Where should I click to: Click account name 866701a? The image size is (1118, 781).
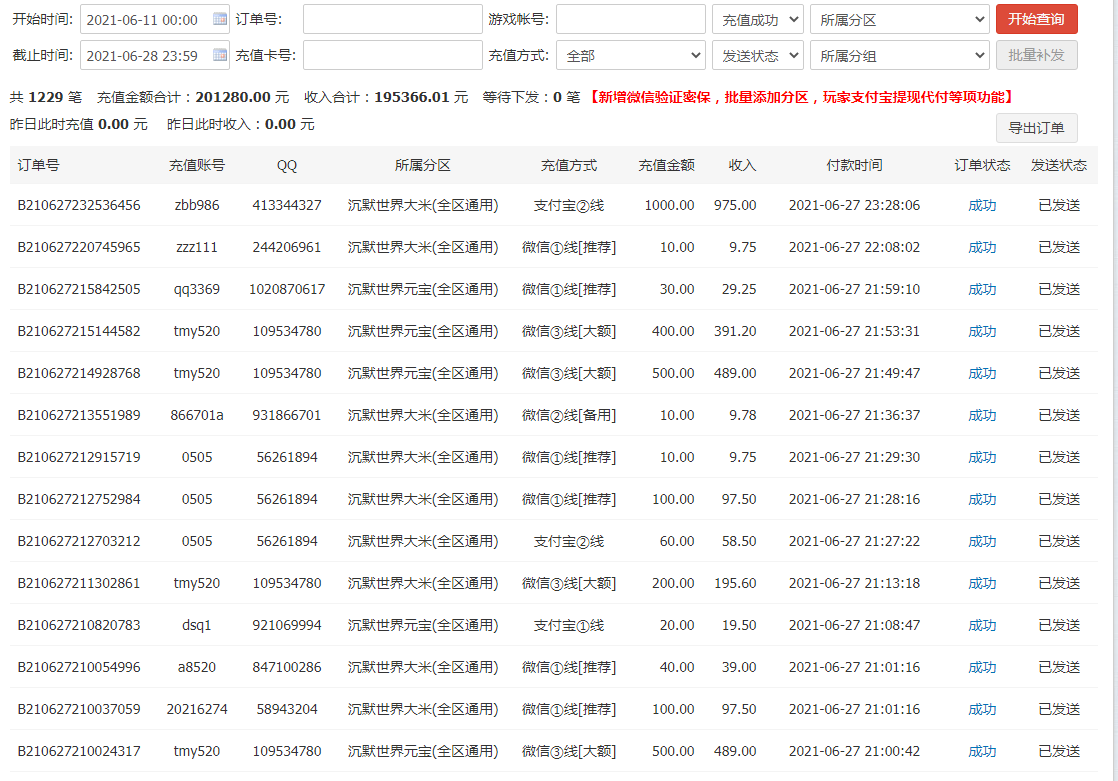coord(197,415)
